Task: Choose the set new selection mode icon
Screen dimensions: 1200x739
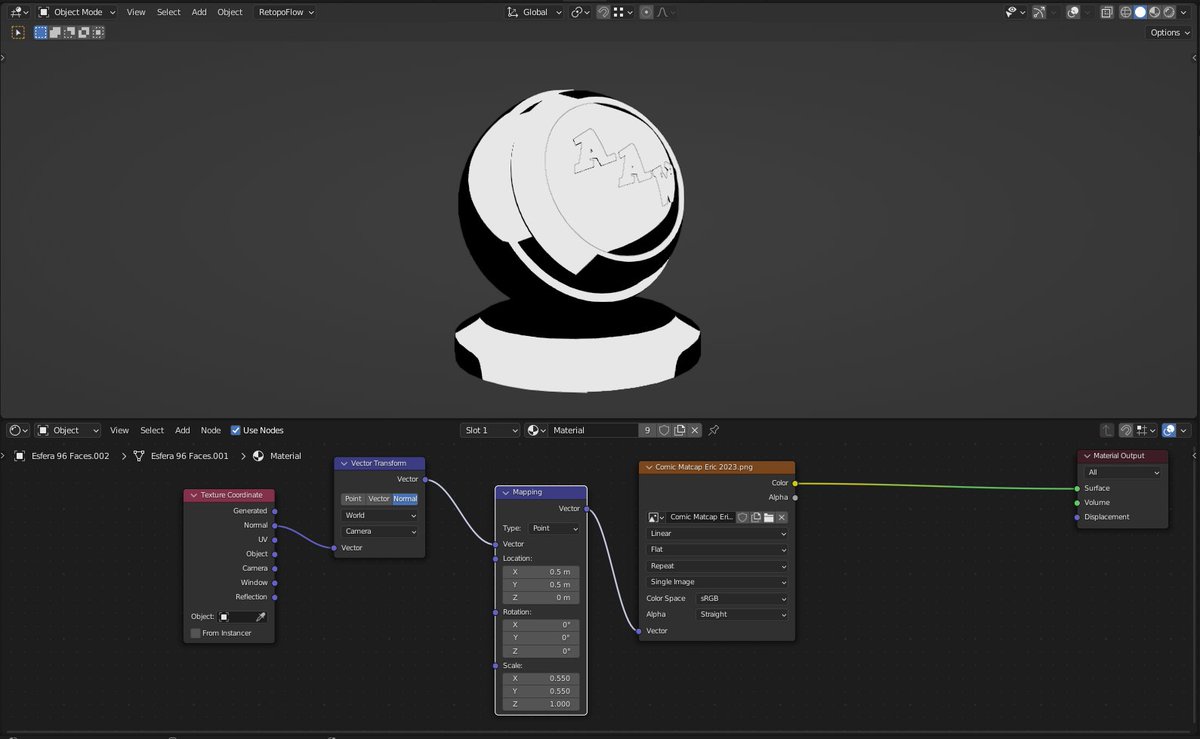Action: point(41,32)
